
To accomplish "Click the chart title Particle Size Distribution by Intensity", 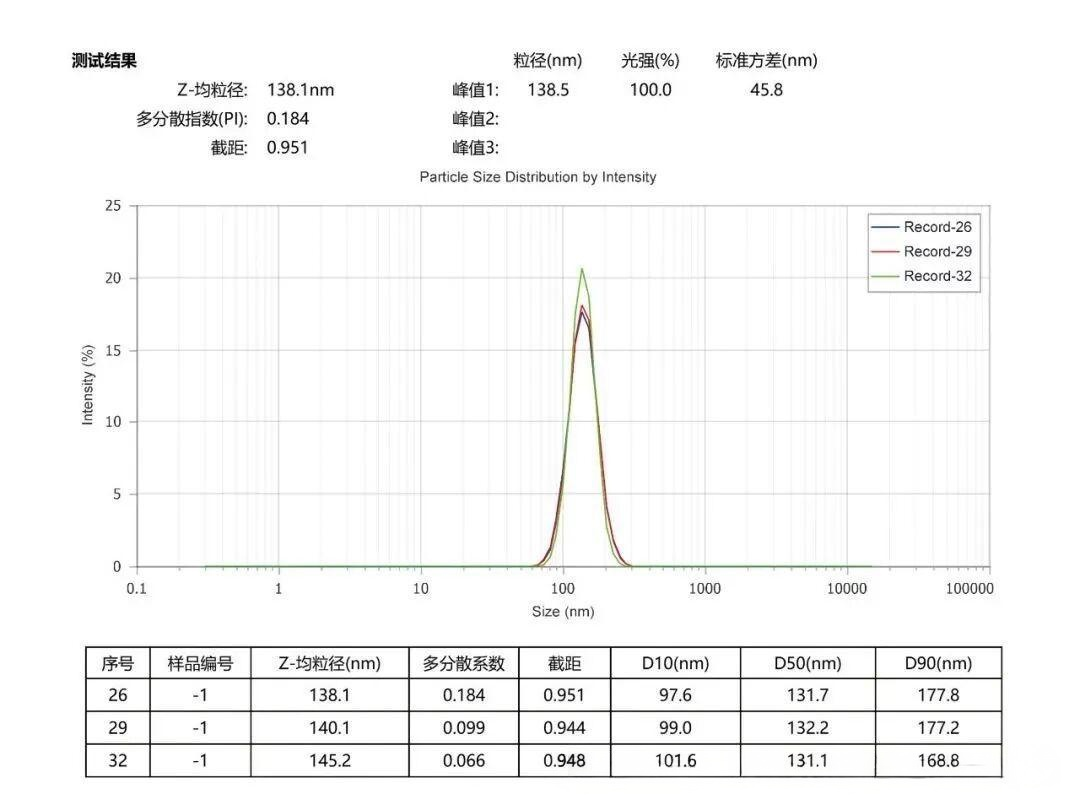I will click(538, 177).
